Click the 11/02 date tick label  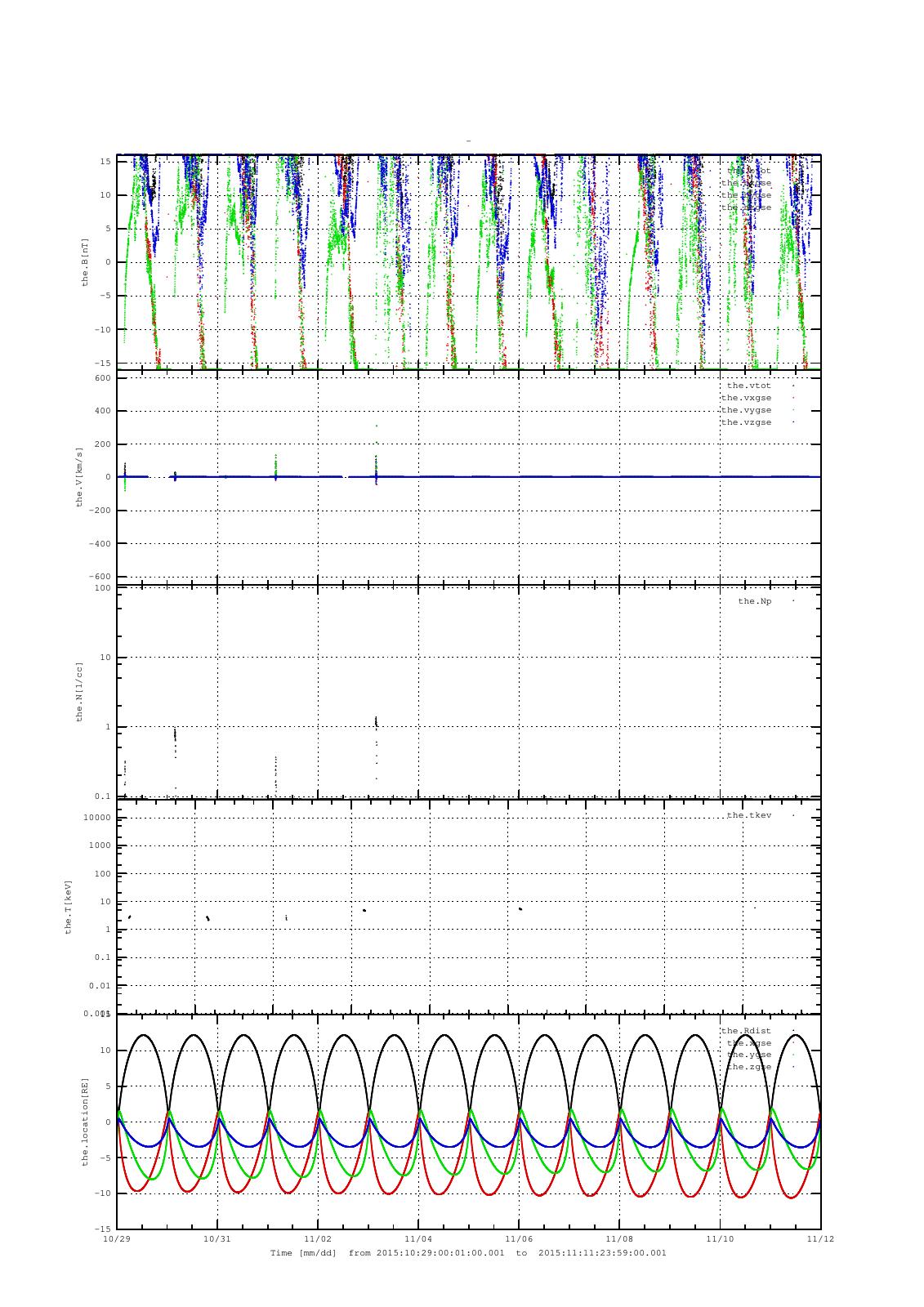pyautogui.click(x=318, y=1238)
